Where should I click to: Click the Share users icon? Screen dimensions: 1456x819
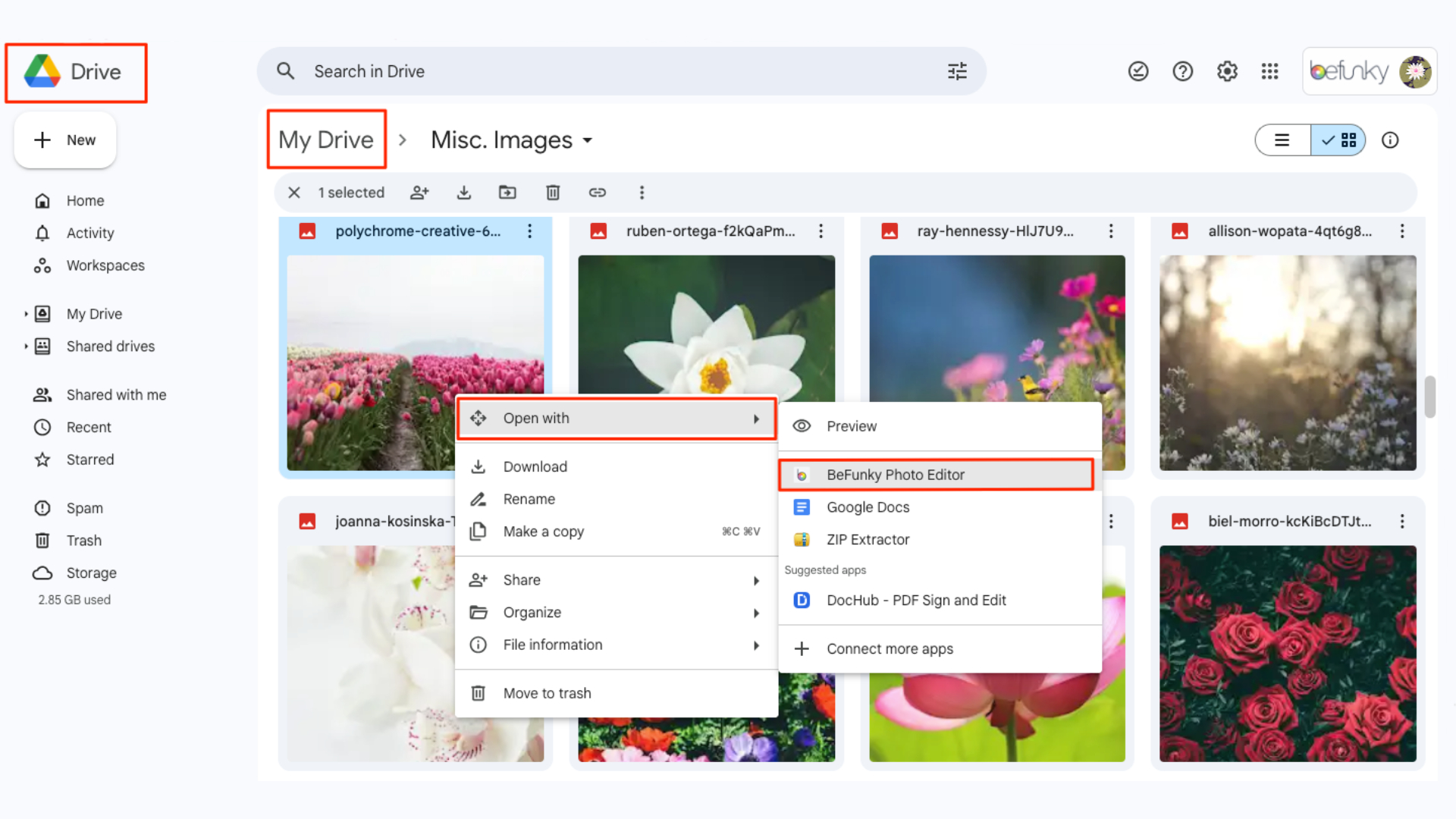point(418,192)
